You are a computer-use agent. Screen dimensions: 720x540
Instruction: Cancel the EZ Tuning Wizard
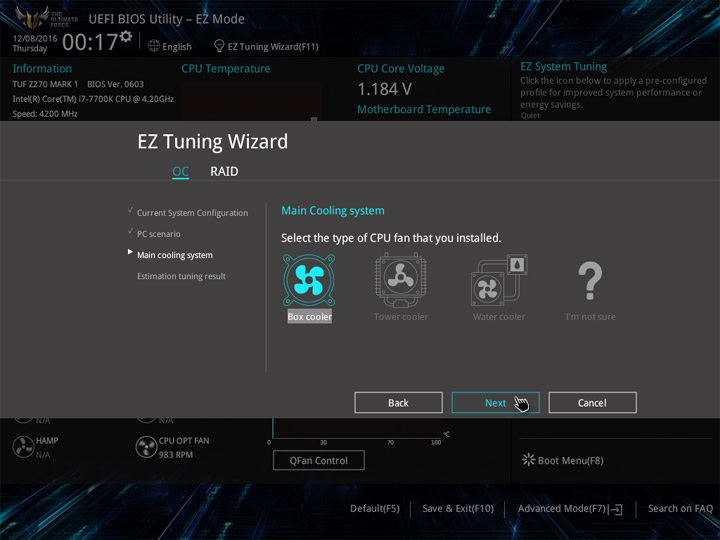pyautogui.click(x=592, y=403)
